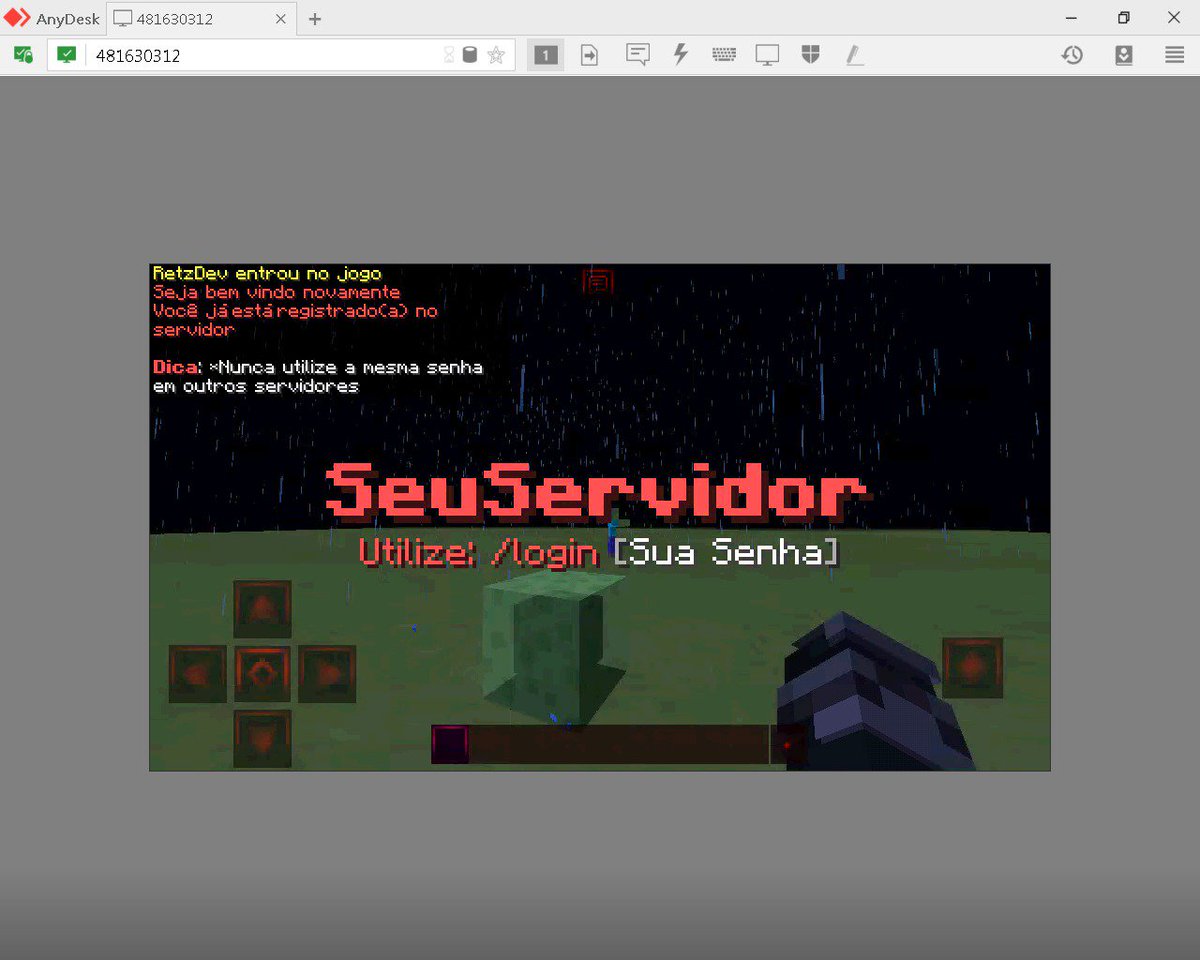
Task: Click the 'Utilize: /login' text
Action: tap(479, 553)
